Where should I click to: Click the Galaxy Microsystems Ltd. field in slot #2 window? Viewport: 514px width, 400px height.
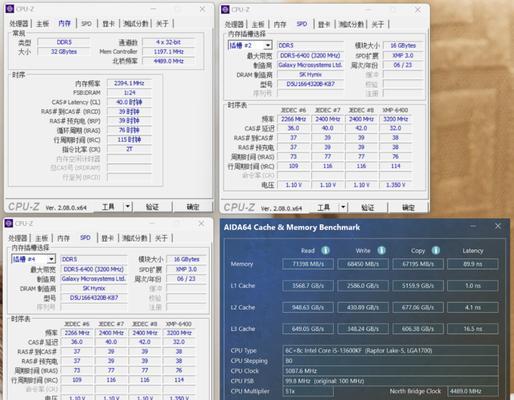[310, 65]
